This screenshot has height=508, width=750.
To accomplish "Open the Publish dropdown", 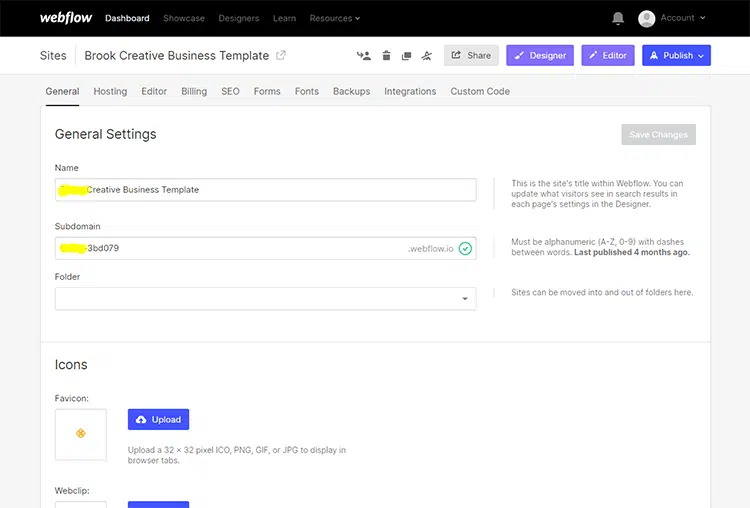I will [x=676, y=55].
